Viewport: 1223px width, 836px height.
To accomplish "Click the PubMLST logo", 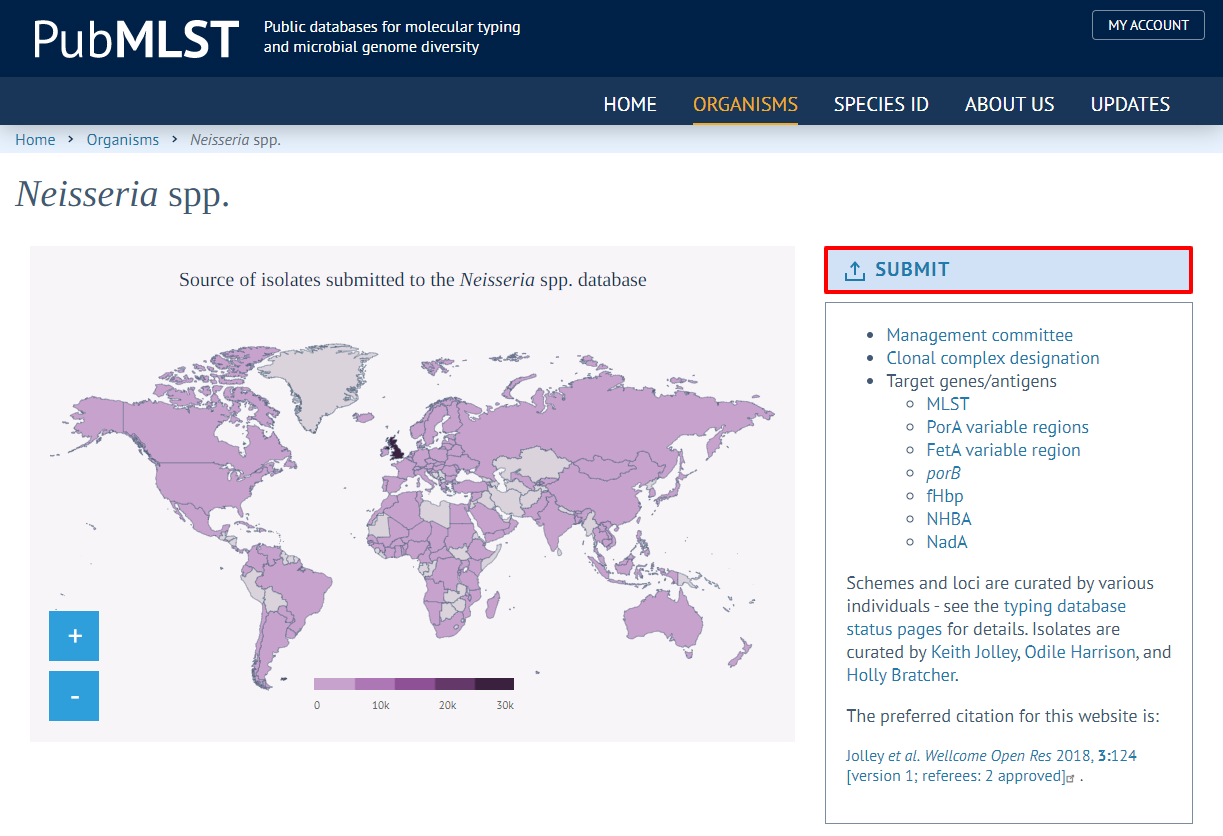I will pos(136,39).
